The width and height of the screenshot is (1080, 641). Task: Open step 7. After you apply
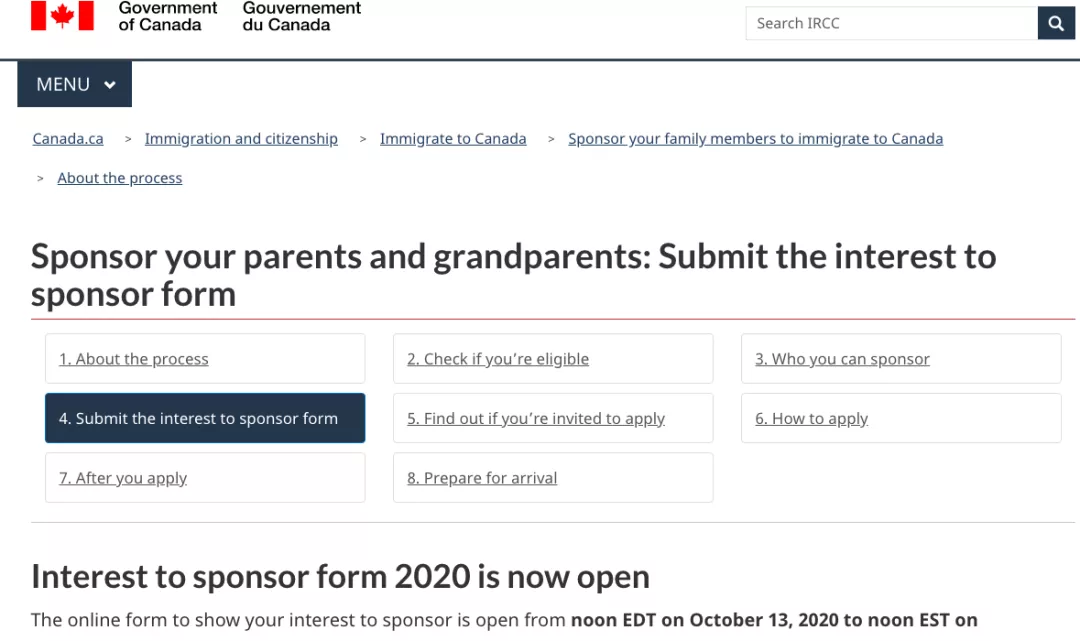point(123,478)
